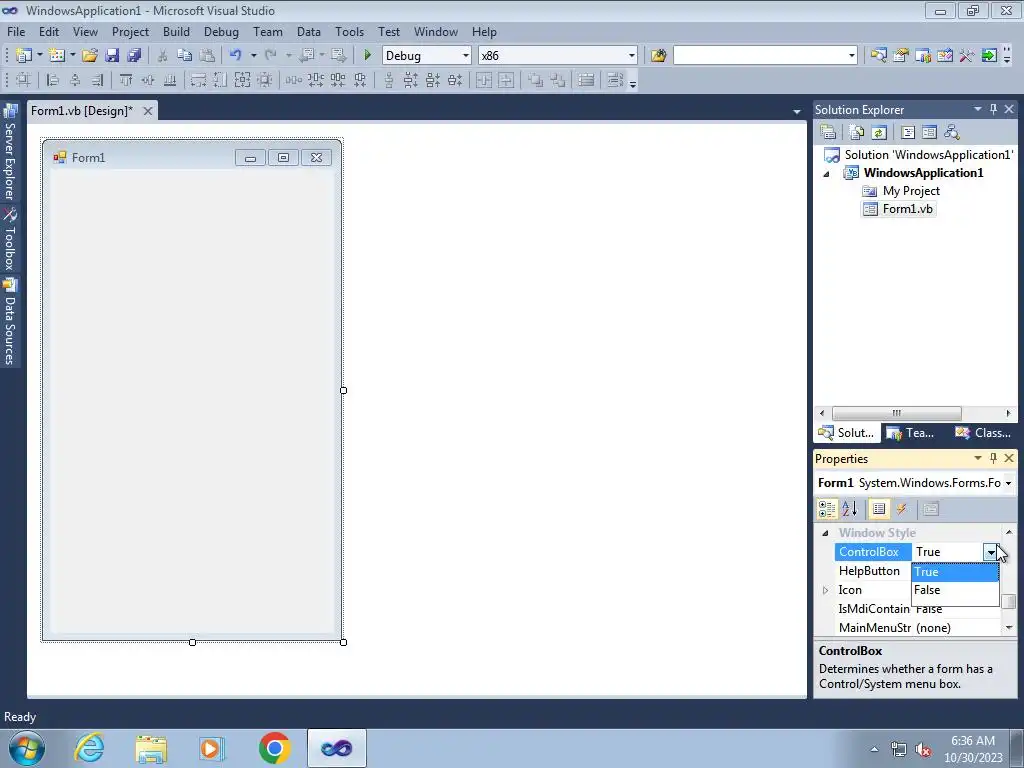
Task: Switch to the Class View tab
Action: pyautogui.click(x=983, y=432)
